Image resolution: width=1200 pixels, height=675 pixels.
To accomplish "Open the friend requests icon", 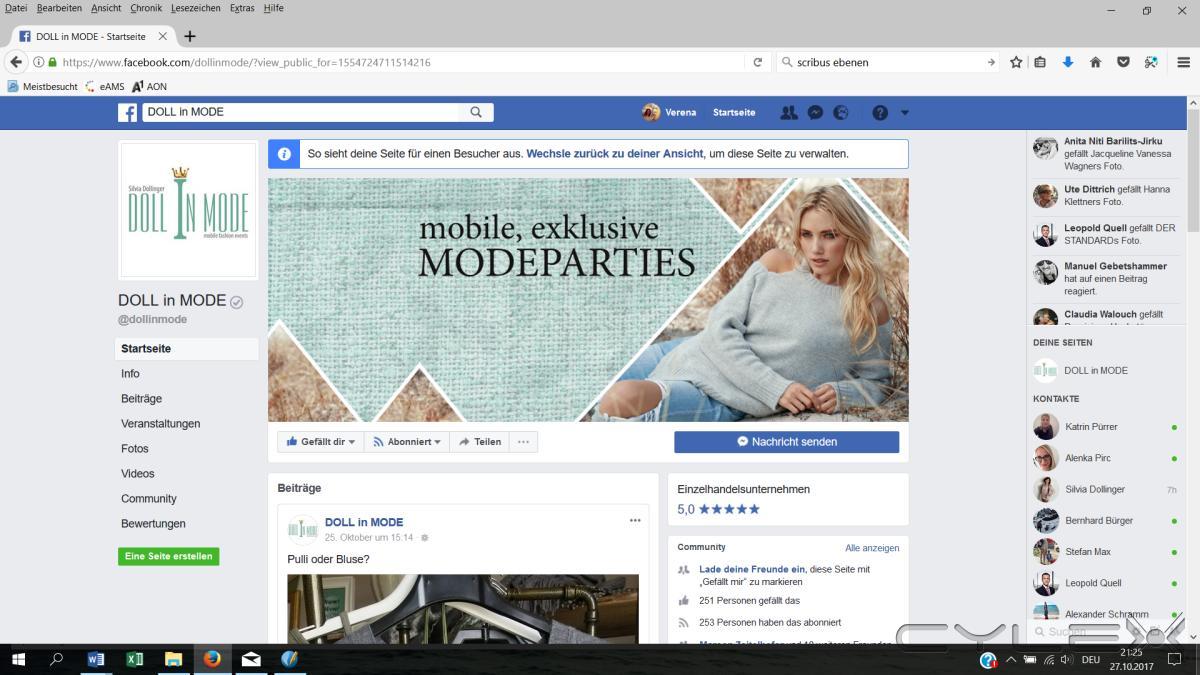I will click(789, 113).
